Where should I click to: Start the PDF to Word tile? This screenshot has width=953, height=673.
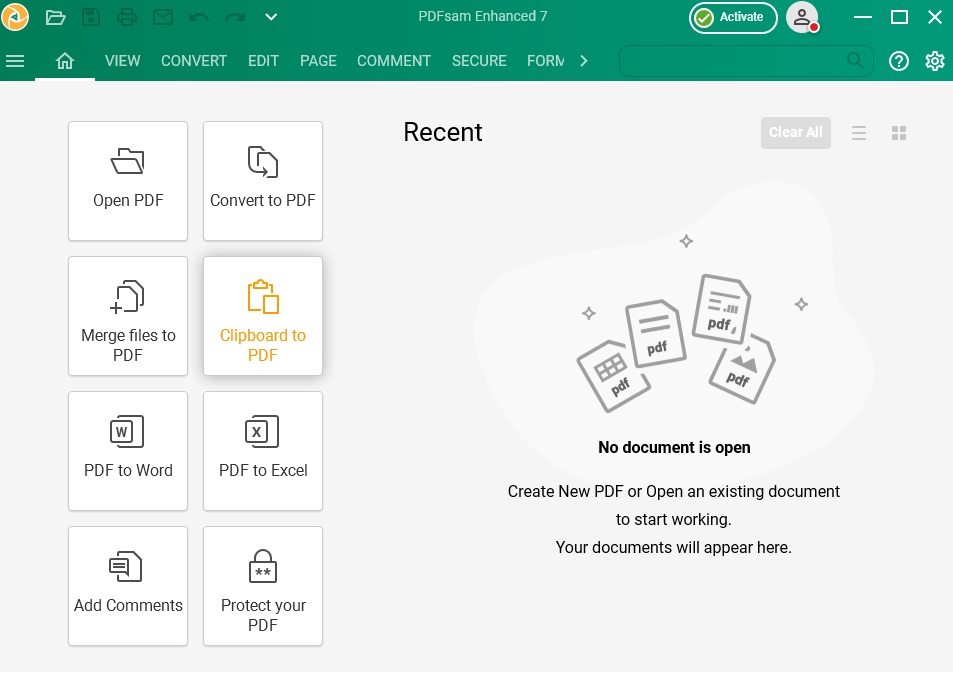tap(128, 451)
